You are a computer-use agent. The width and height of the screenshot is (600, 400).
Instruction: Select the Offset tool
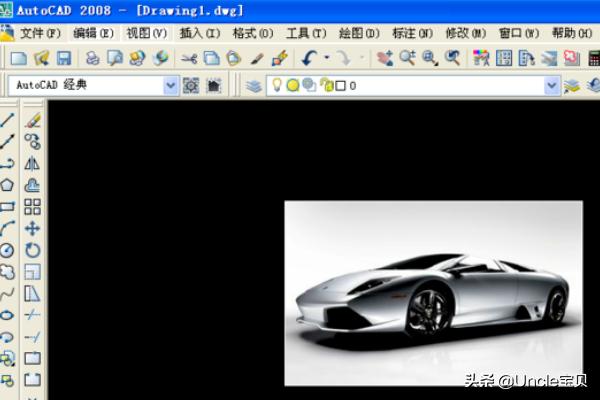pyautogui.click(x=33, y=185)
